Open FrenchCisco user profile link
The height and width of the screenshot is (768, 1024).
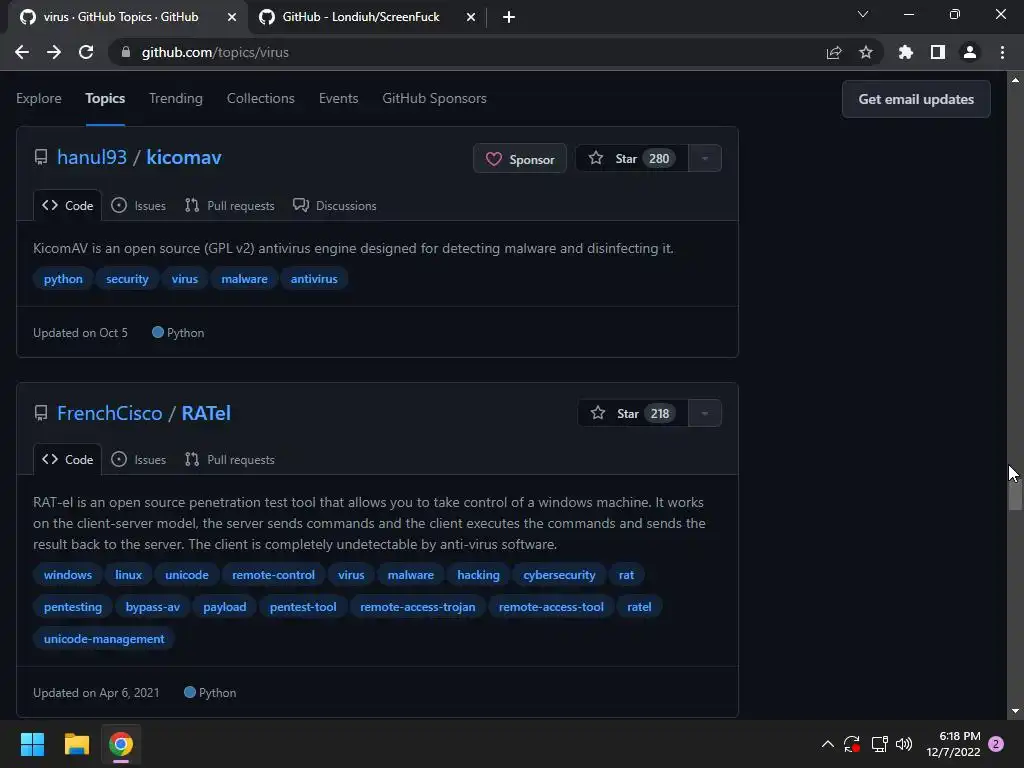pyautogui.click(x=110, y=413)
